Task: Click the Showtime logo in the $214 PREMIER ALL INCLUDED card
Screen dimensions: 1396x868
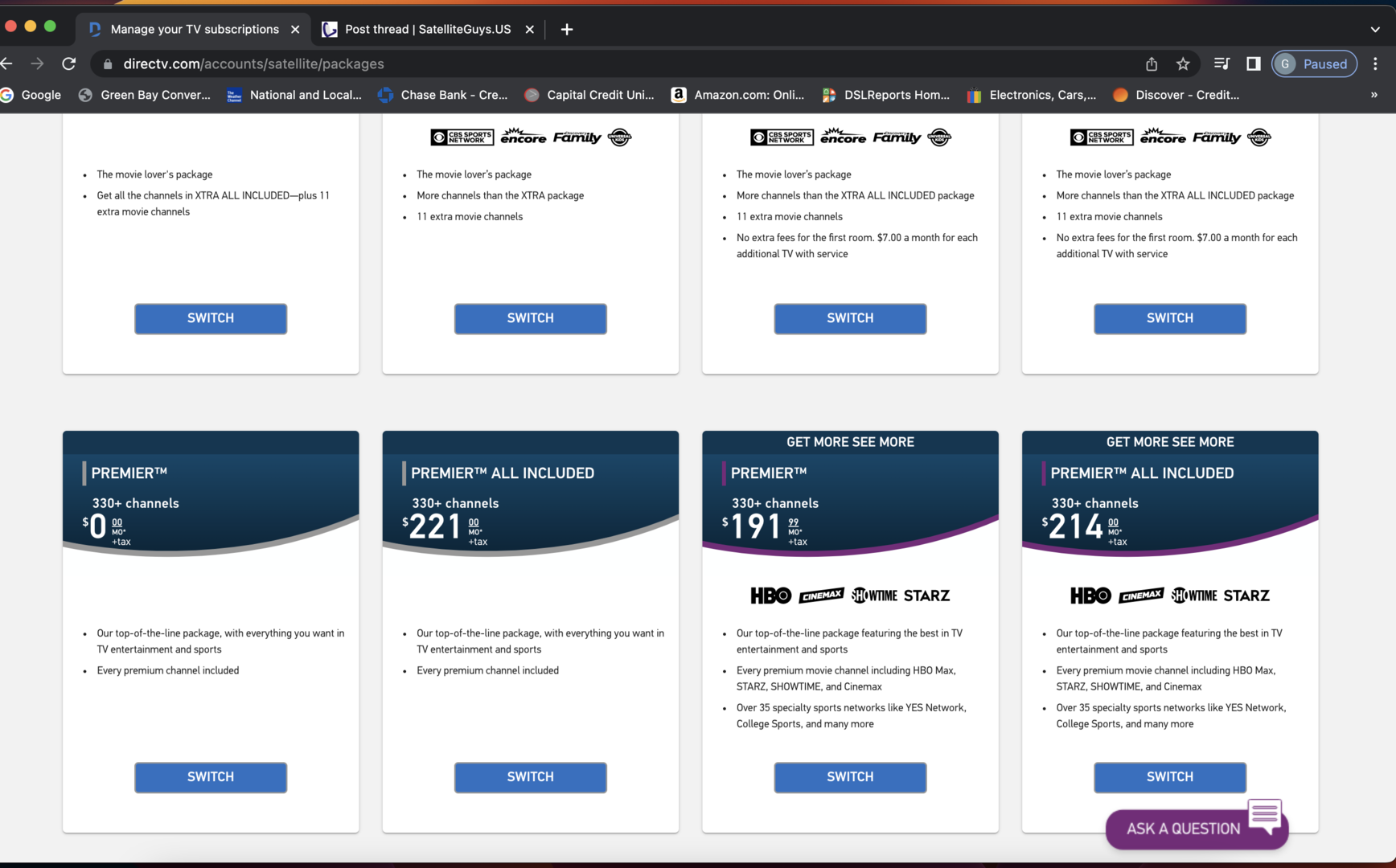Action: tap(1194, 596)
